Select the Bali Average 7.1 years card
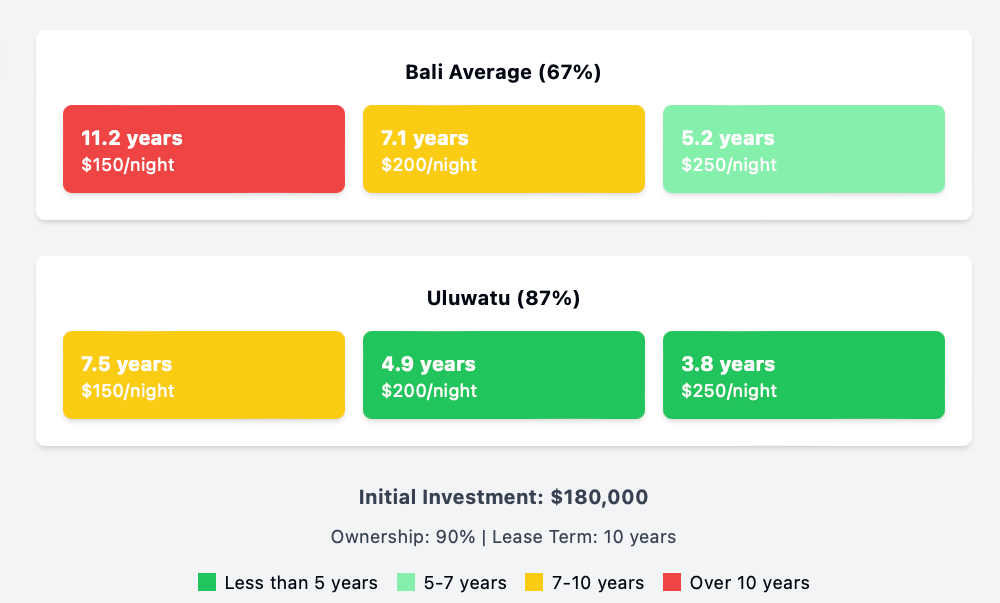 (504, 149)
